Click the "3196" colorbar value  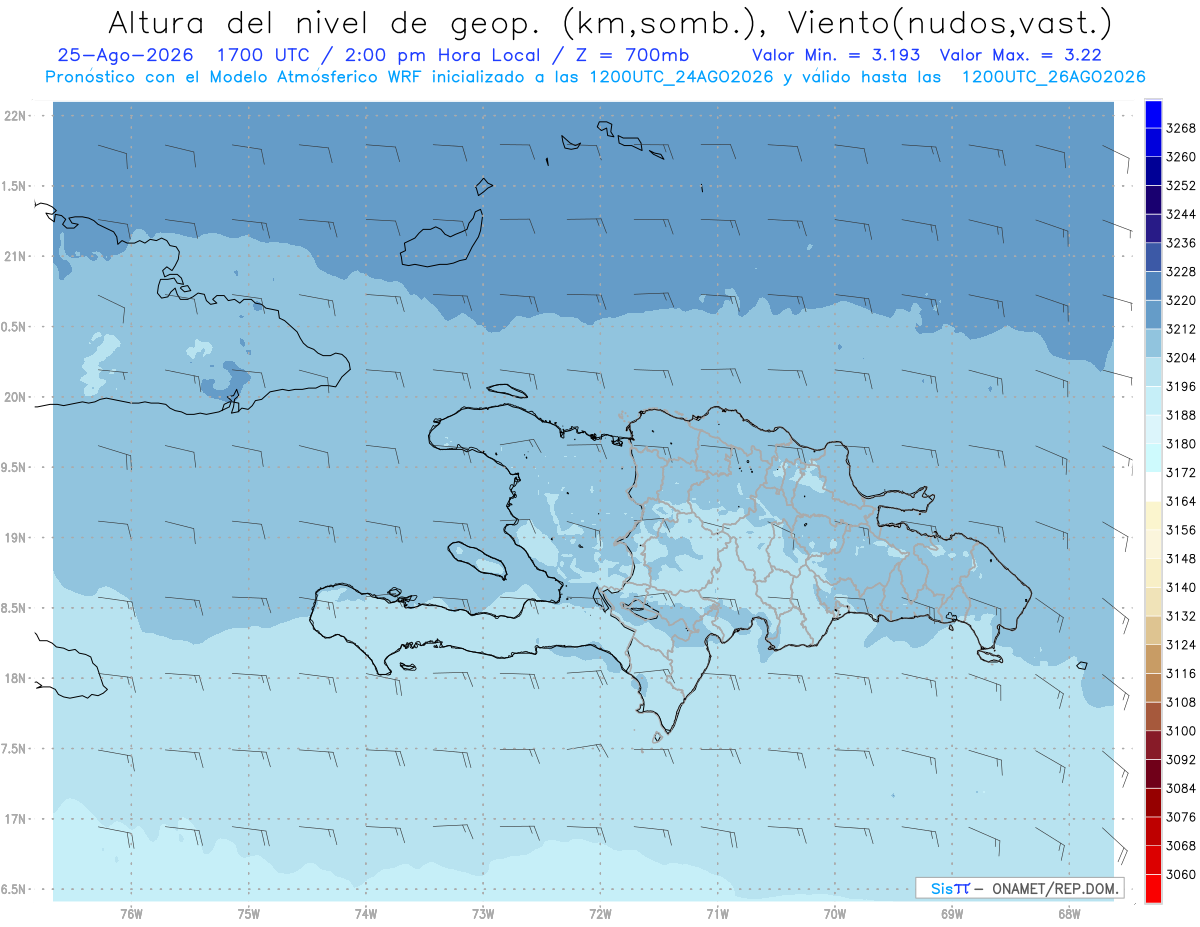tap(1181, 387)
